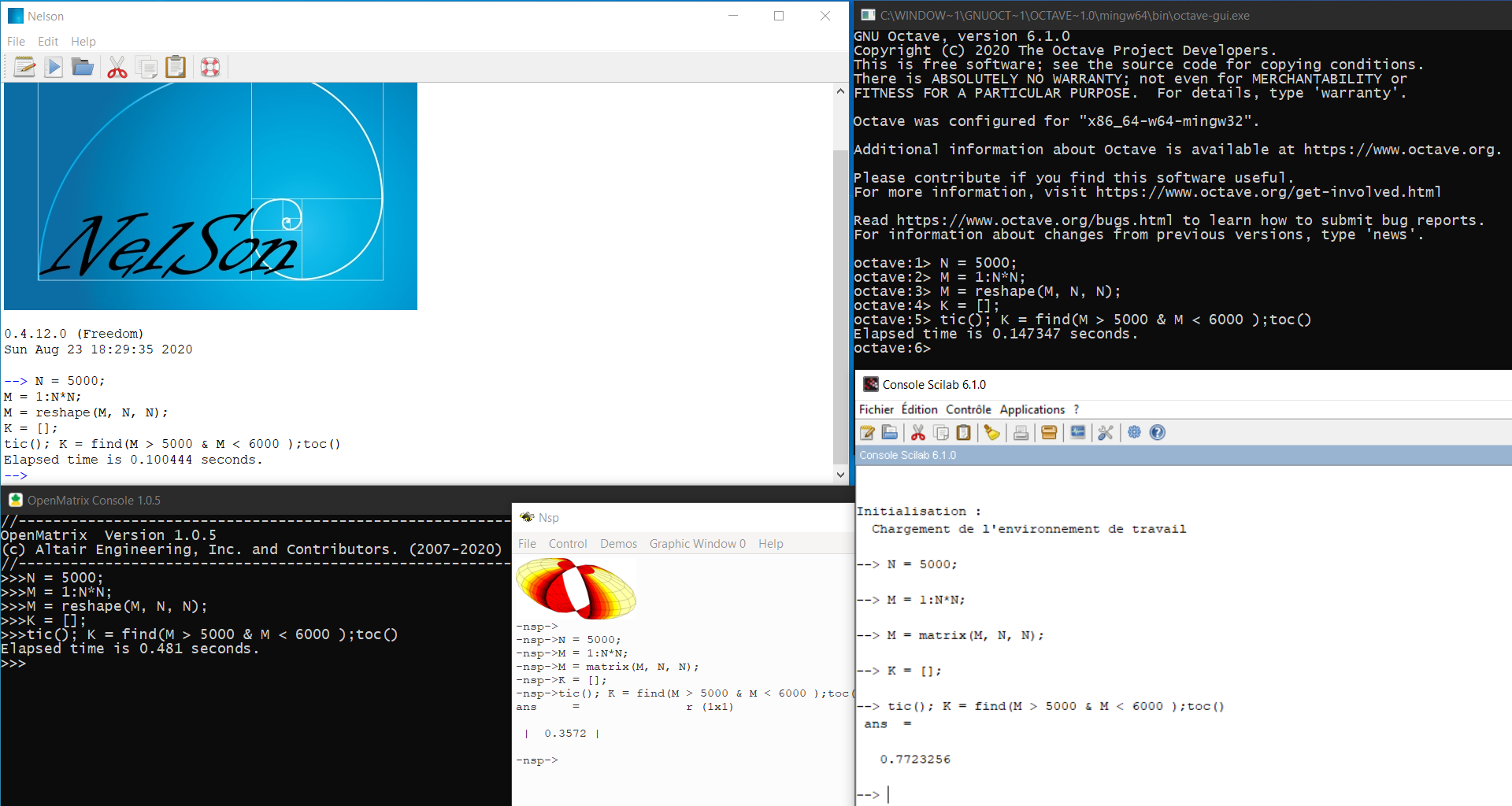Open the Demos menu in Nsp
The height and width of the screenshot is (806, 1512).
tap(618, 544)
